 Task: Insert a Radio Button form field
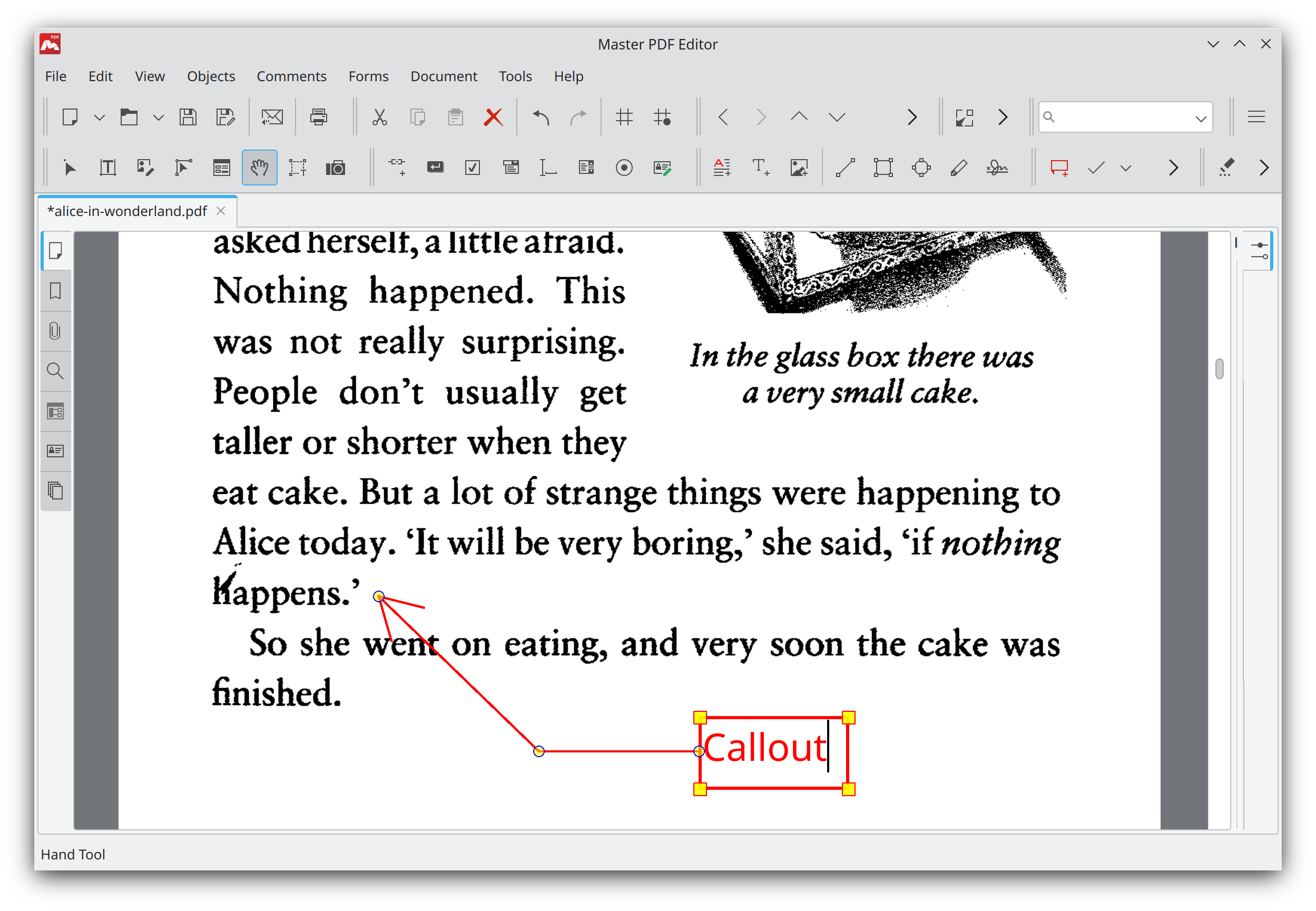point(624,167)
